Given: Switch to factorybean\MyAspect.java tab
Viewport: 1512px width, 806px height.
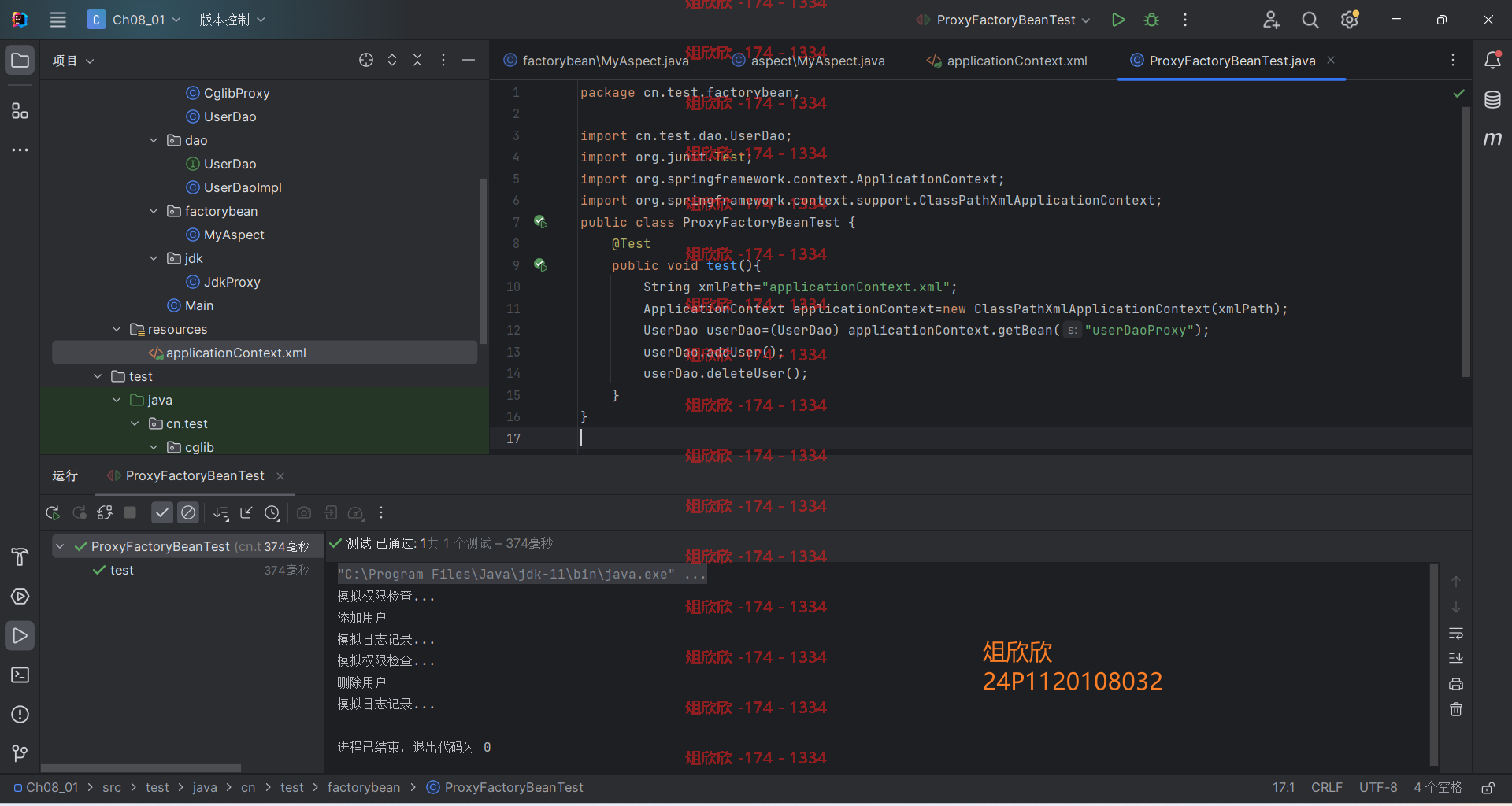Looking at the screenshot, I should pyautogui.click(x=596, y=61).
